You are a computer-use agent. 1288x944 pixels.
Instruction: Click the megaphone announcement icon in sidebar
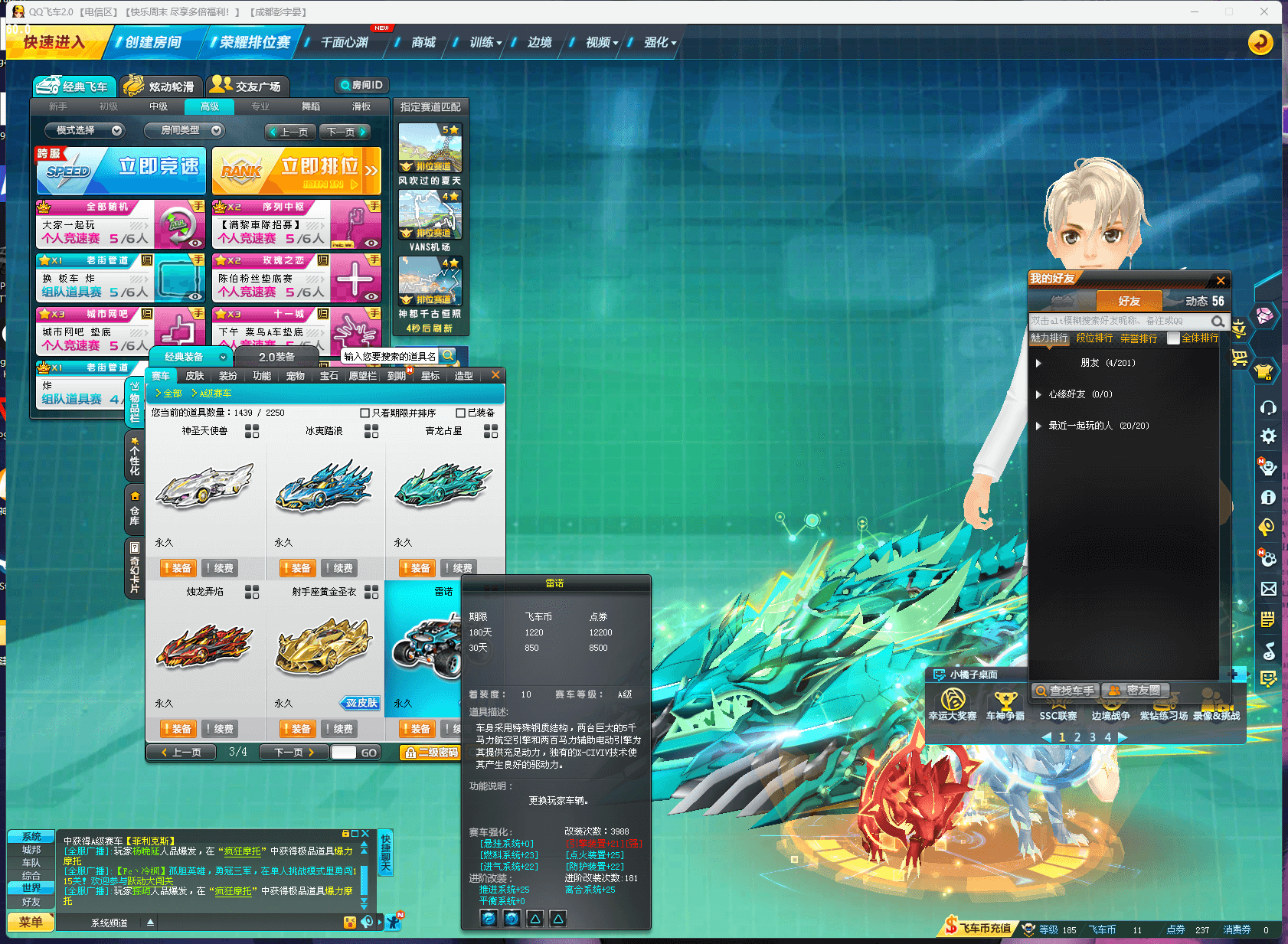[x=1267, y=527]
